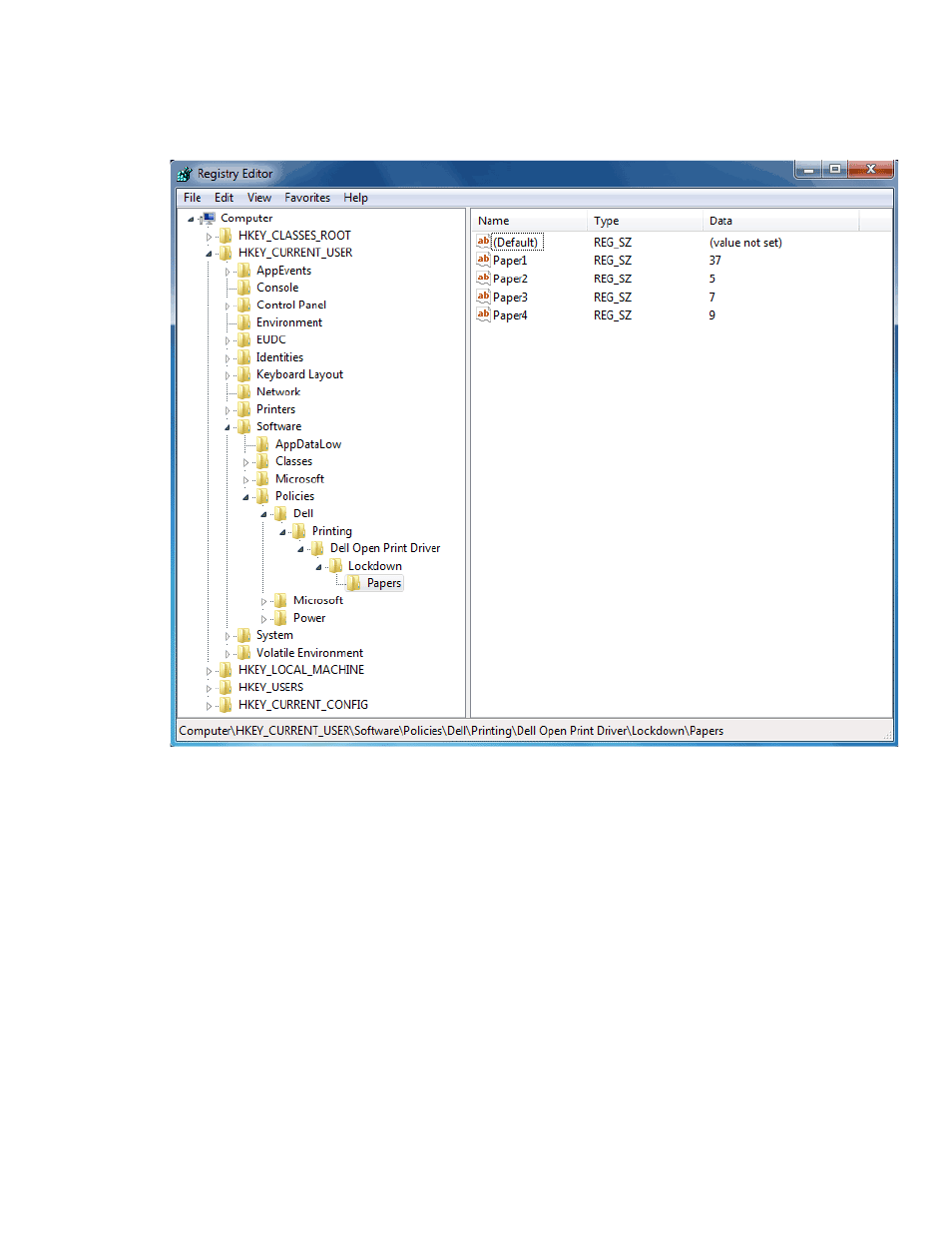Click the Identities folder icon

pos(243,357)
